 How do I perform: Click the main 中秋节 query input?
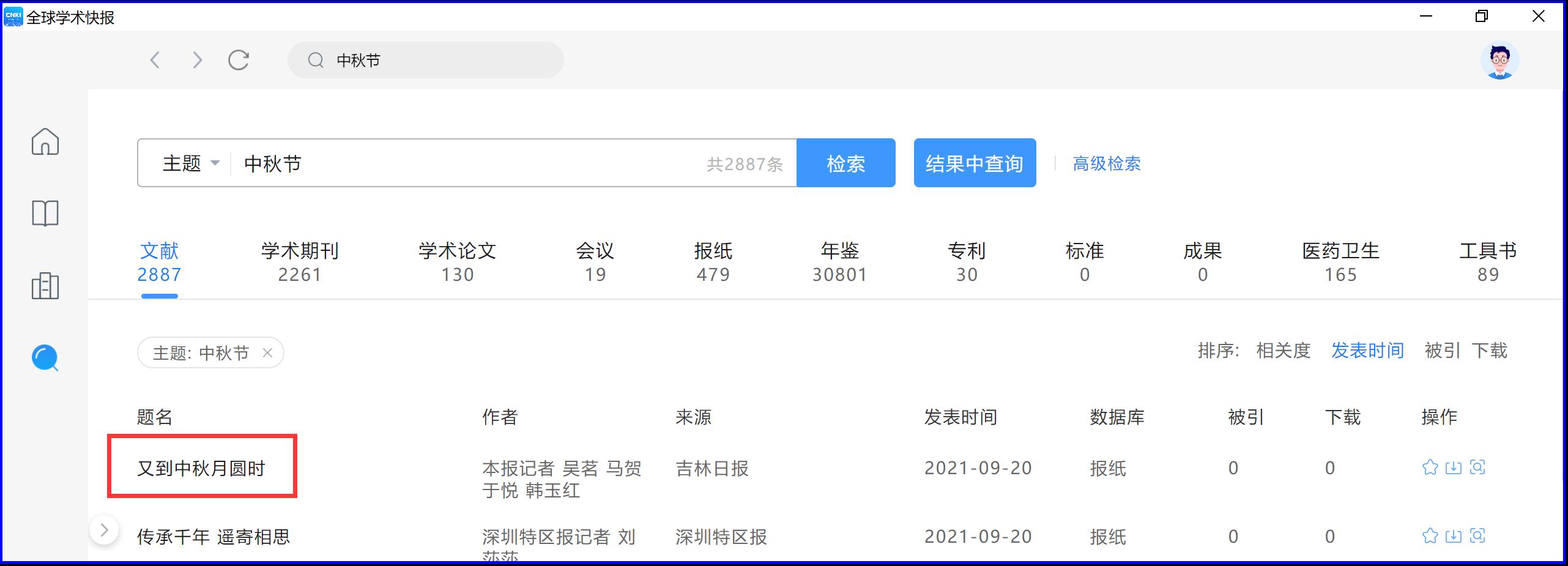click(x=468, y=163)
